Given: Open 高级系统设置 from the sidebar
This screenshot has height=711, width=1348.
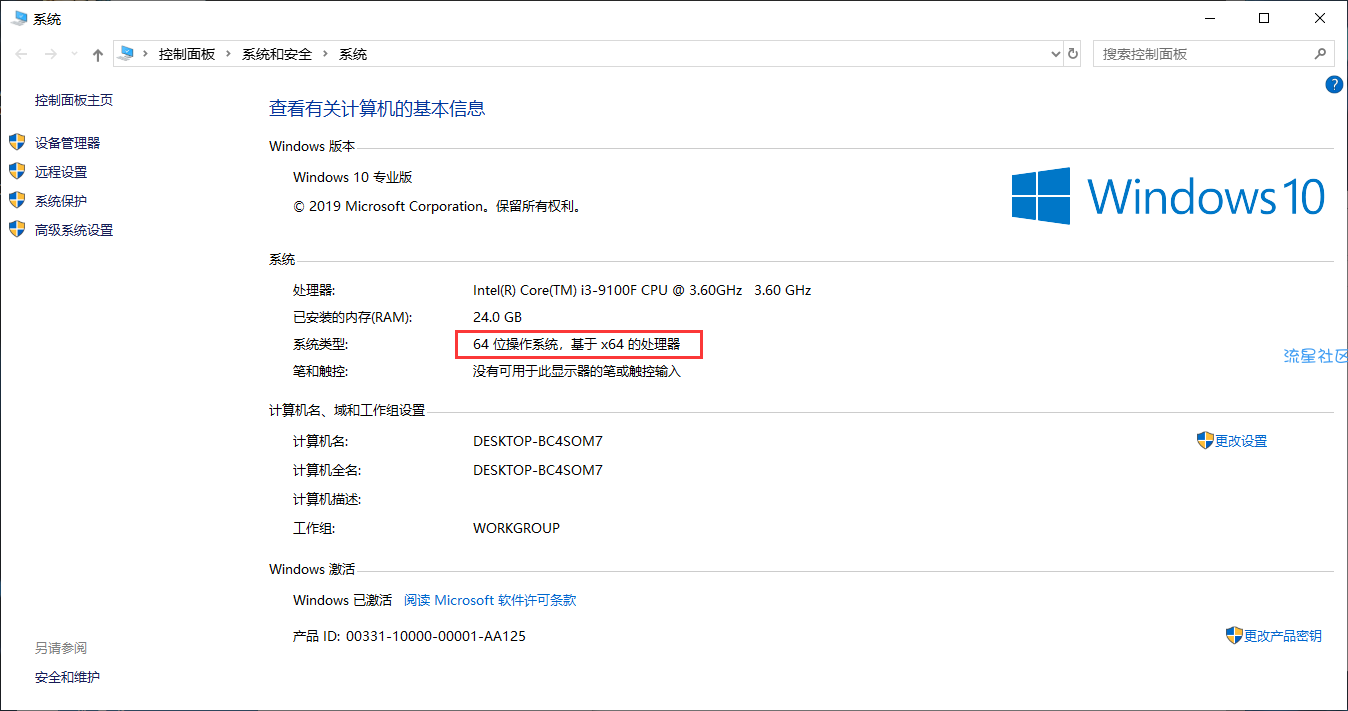Looking at the screenshot, I should (74, 230).
